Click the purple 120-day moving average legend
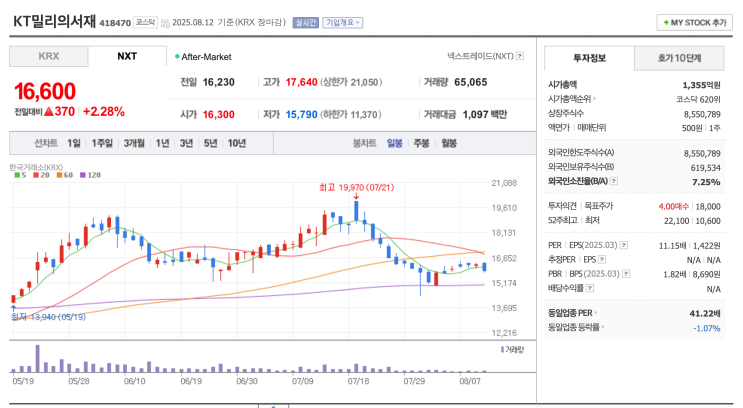Screen dimensions: 743x408 tap(90, 175)
